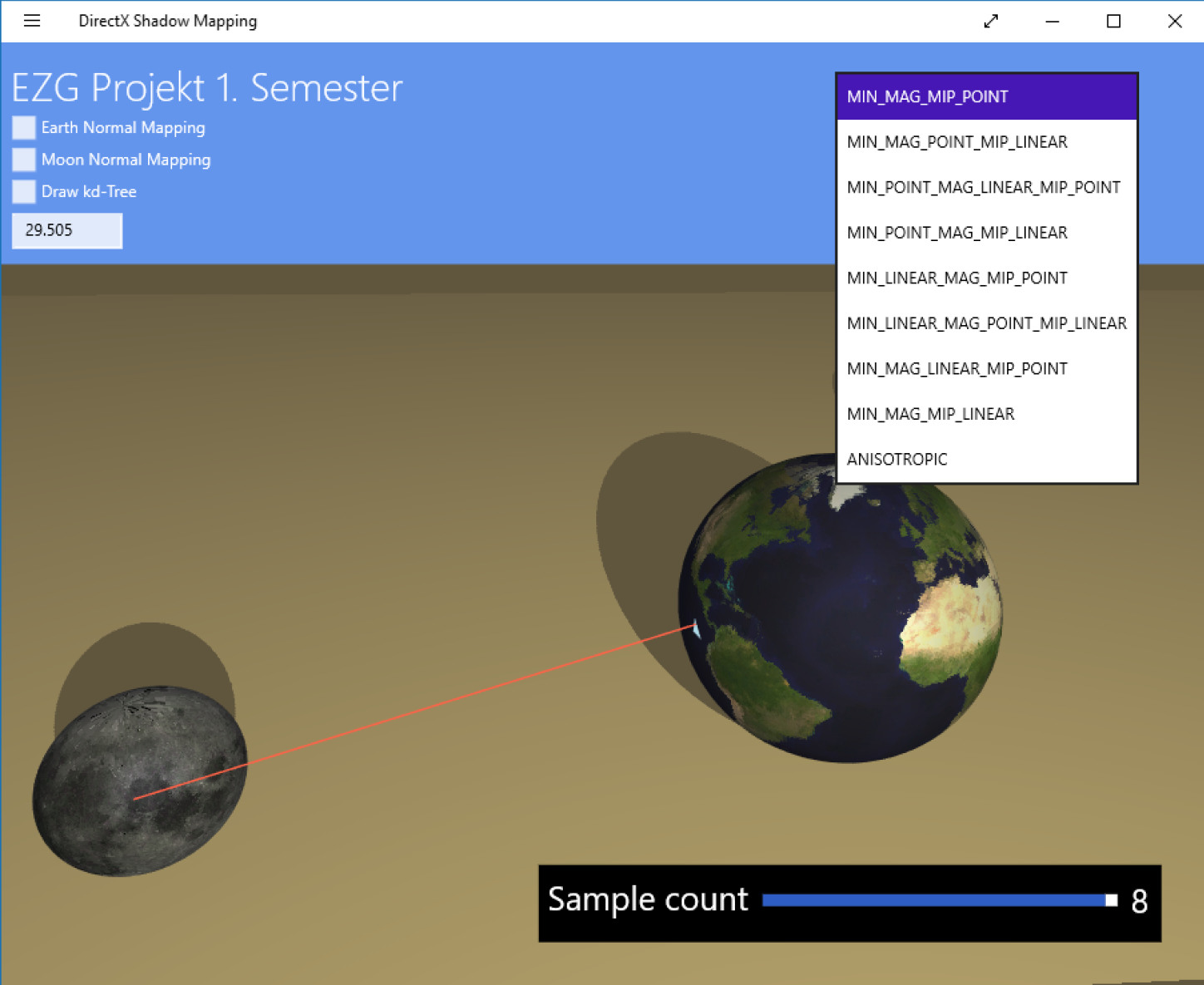
Task: Click the sample count value 8
Action: pos(1139,901)
